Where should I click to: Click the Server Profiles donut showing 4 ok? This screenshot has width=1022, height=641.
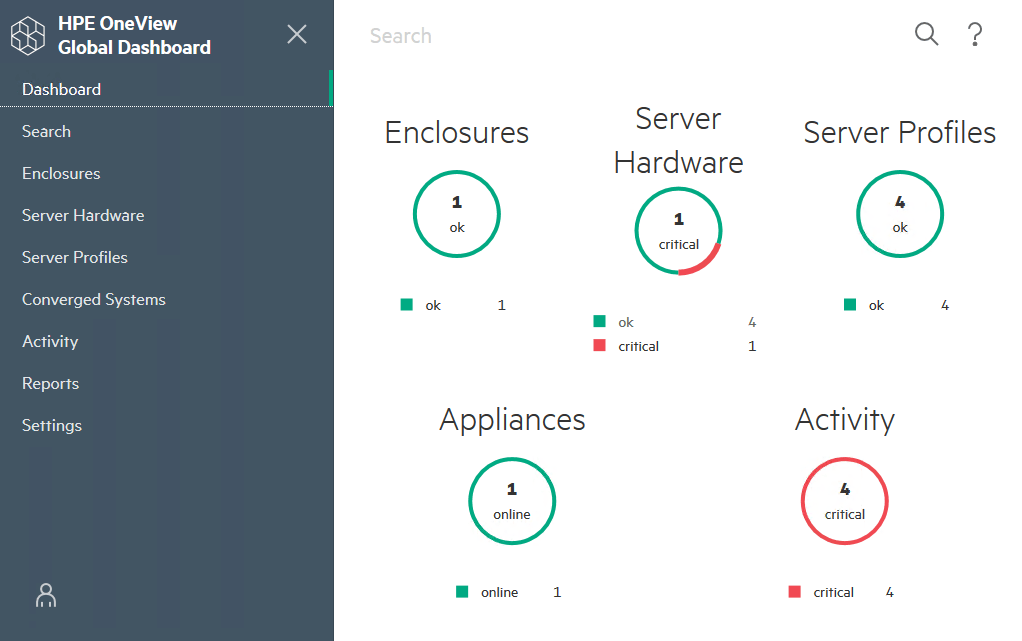tap(900, 214)
